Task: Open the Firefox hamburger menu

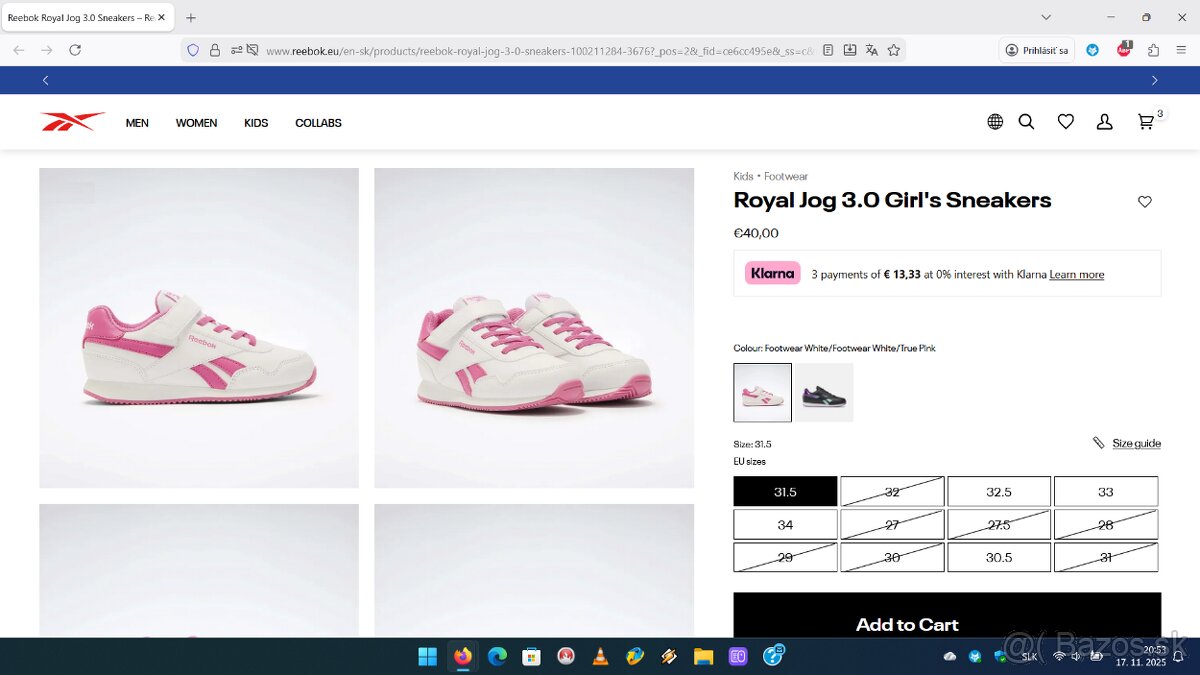Action: click(x=1181, y=50)
